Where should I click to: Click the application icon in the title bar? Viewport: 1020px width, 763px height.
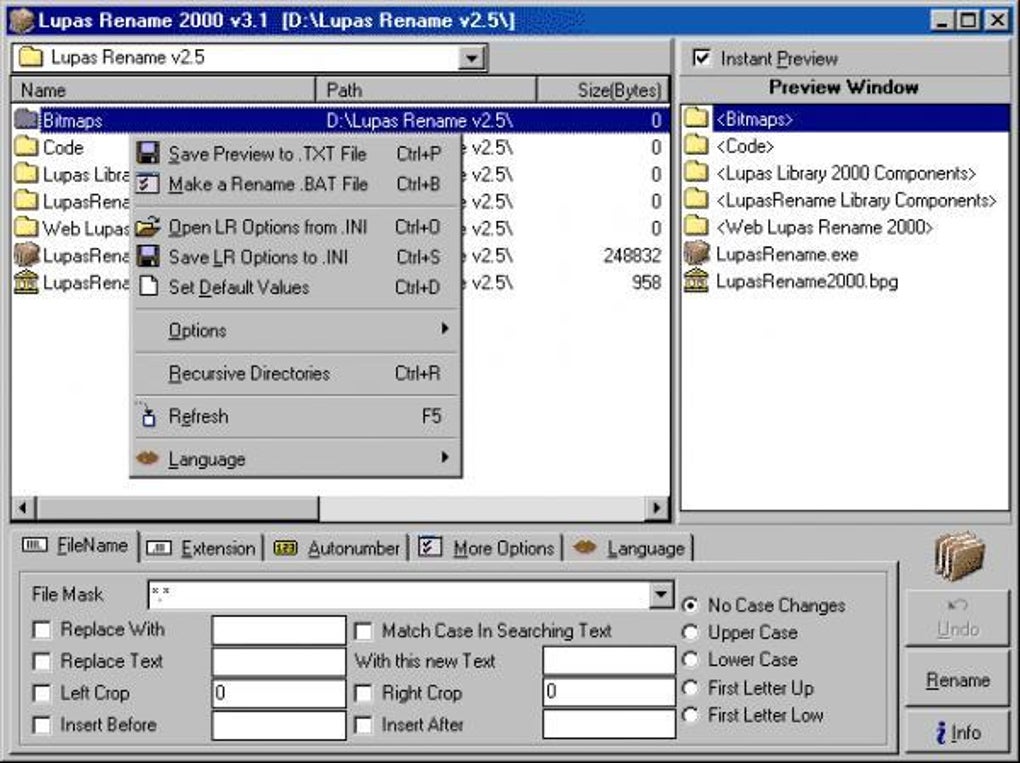(20, 20)
